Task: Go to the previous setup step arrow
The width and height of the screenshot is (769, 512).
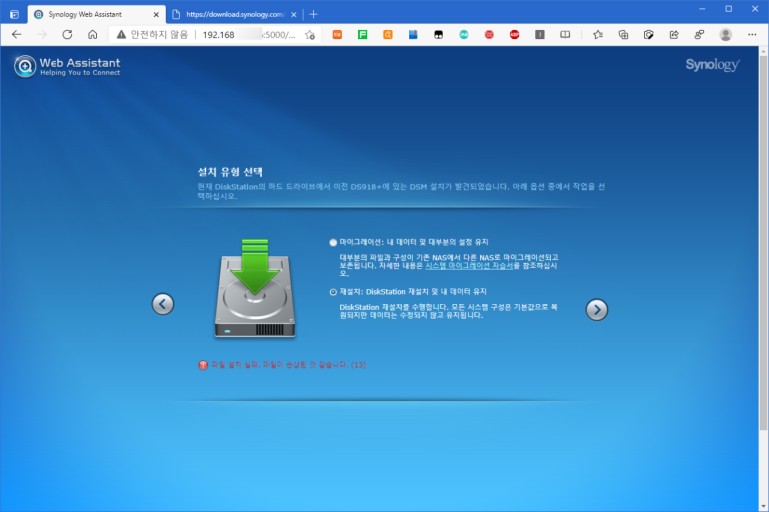Action: click(x=163, y=304)
